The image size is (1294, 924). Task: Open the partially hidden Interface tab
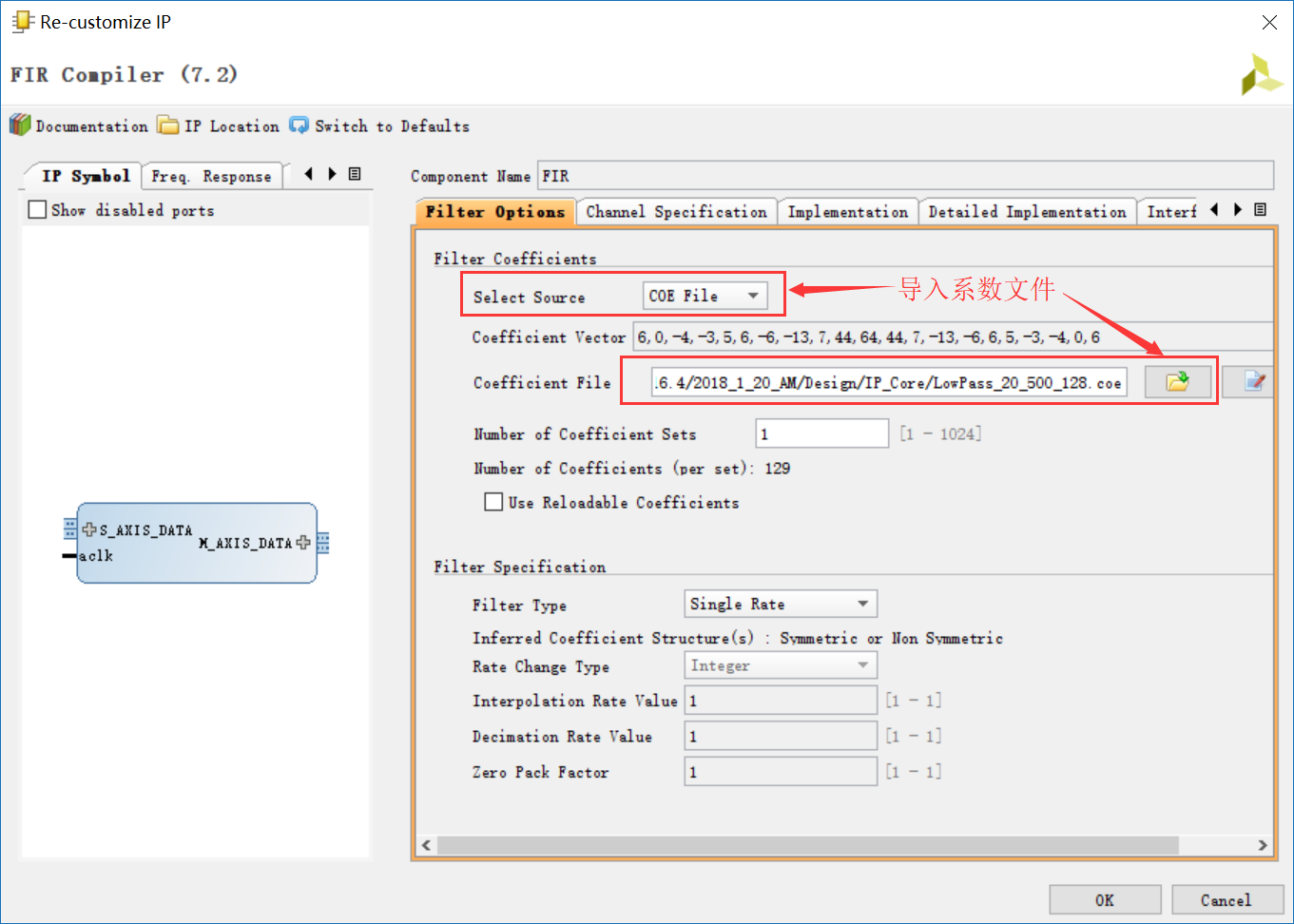1170,212
